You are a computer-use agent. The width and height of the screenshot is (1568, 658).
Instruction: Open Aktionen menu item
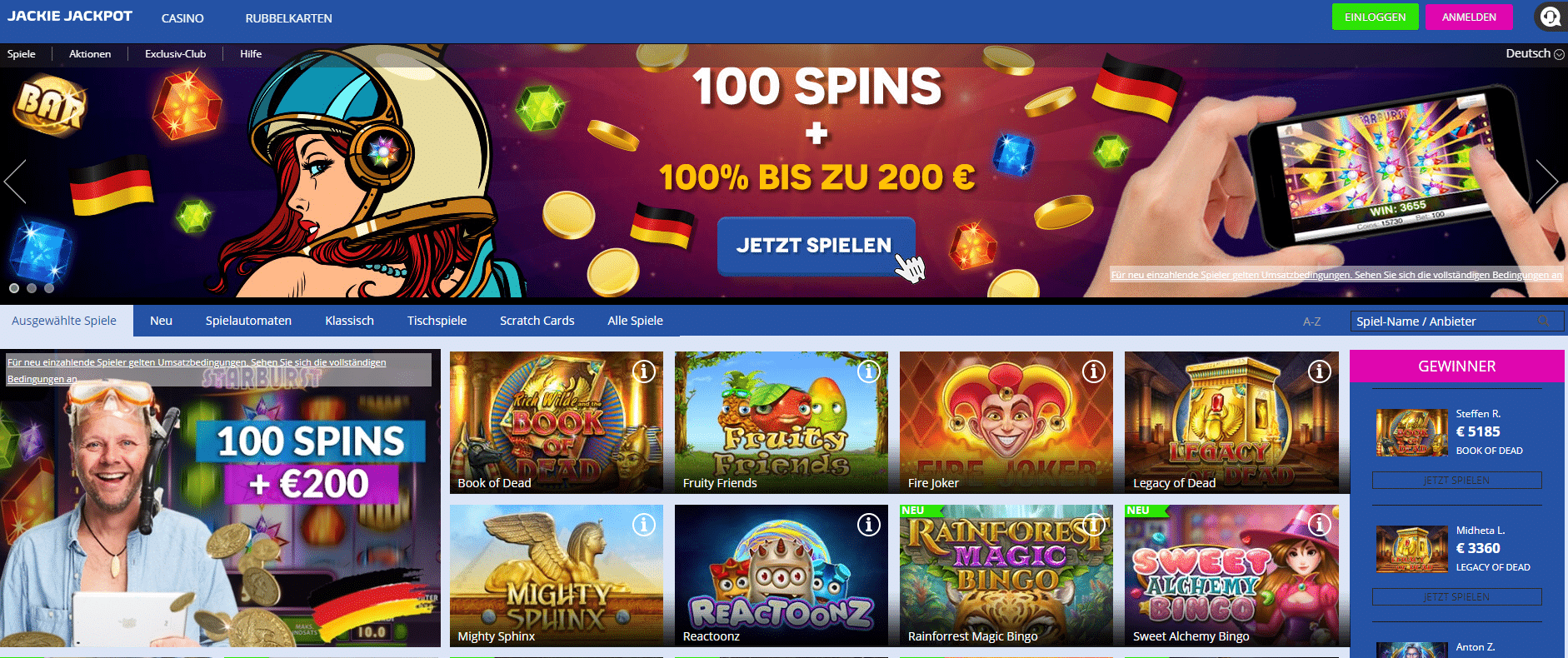click(90, 54)
